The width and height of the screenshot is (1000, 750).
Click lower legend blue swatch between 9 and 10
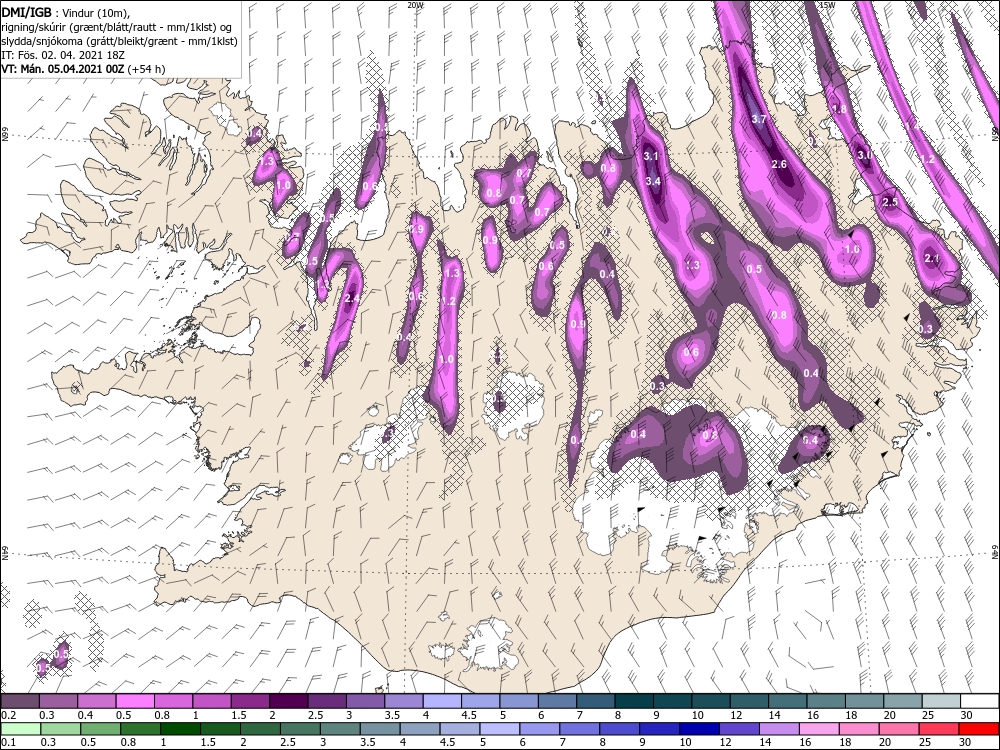pyautogui.click(x=659, y=728)
